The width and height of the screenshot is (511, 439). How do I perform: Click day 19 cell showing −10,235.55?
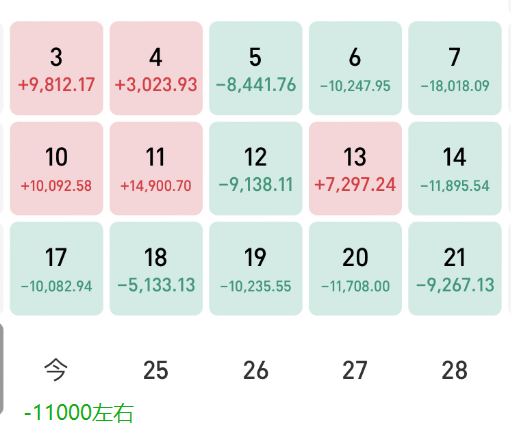coord(256,269)
